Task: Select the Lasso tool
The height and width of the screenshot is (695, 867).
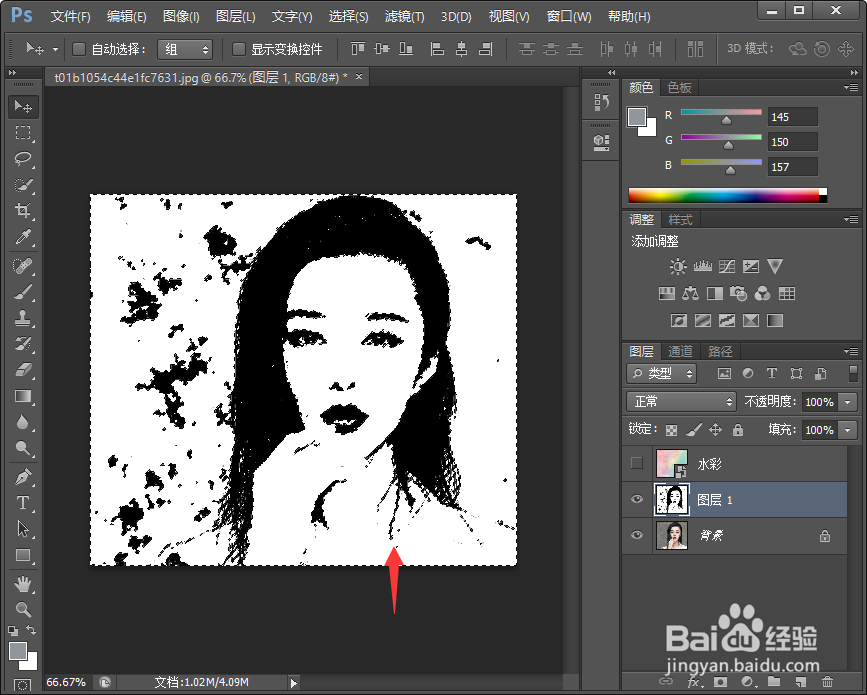Action: pyautogui.click(x=23, y=159)
